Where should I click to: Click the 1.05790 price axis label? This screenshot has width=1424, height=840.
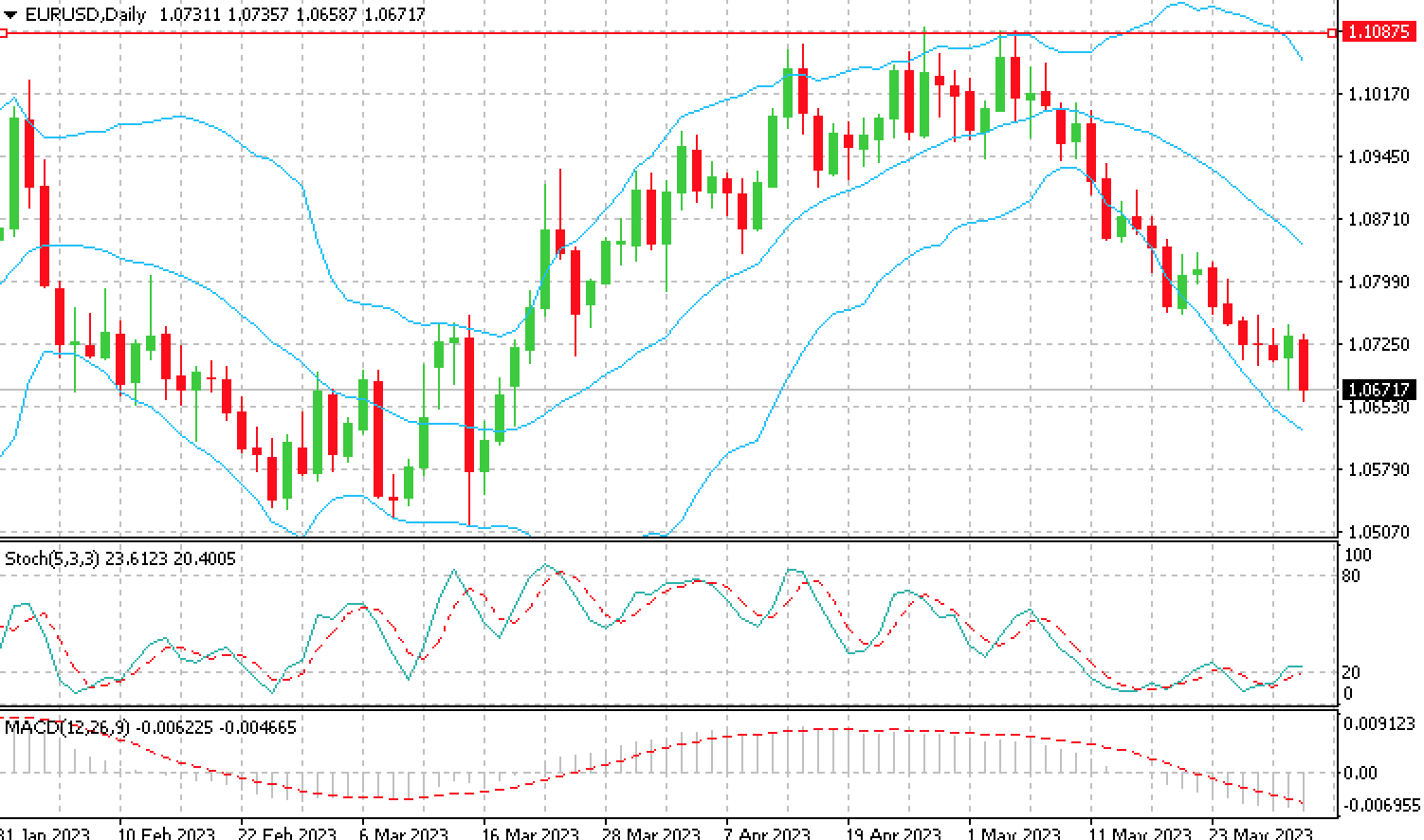(x=1378, y=469)
